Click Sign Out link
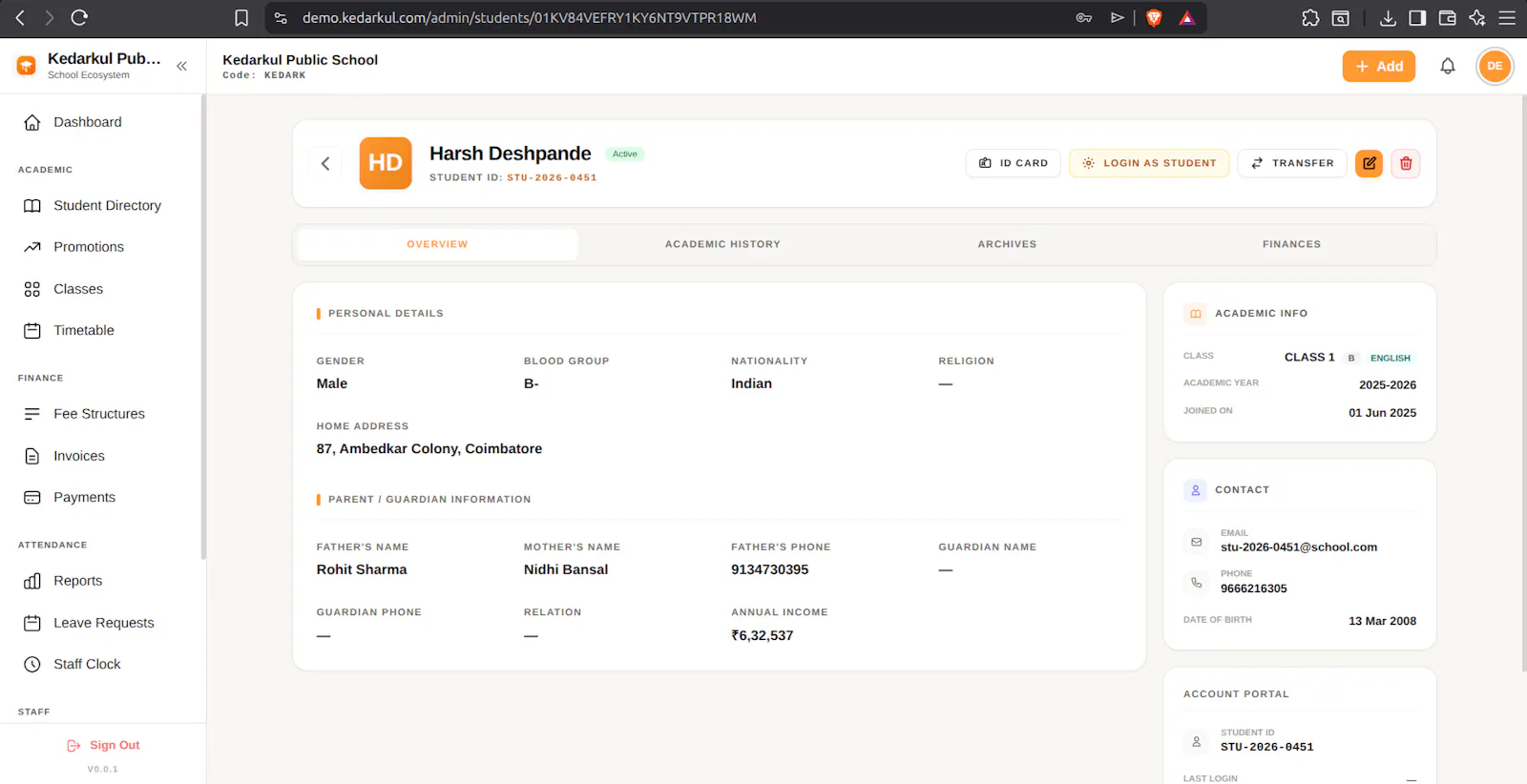Viewport: 1527px width, 784px height. [x=103, y=745]
